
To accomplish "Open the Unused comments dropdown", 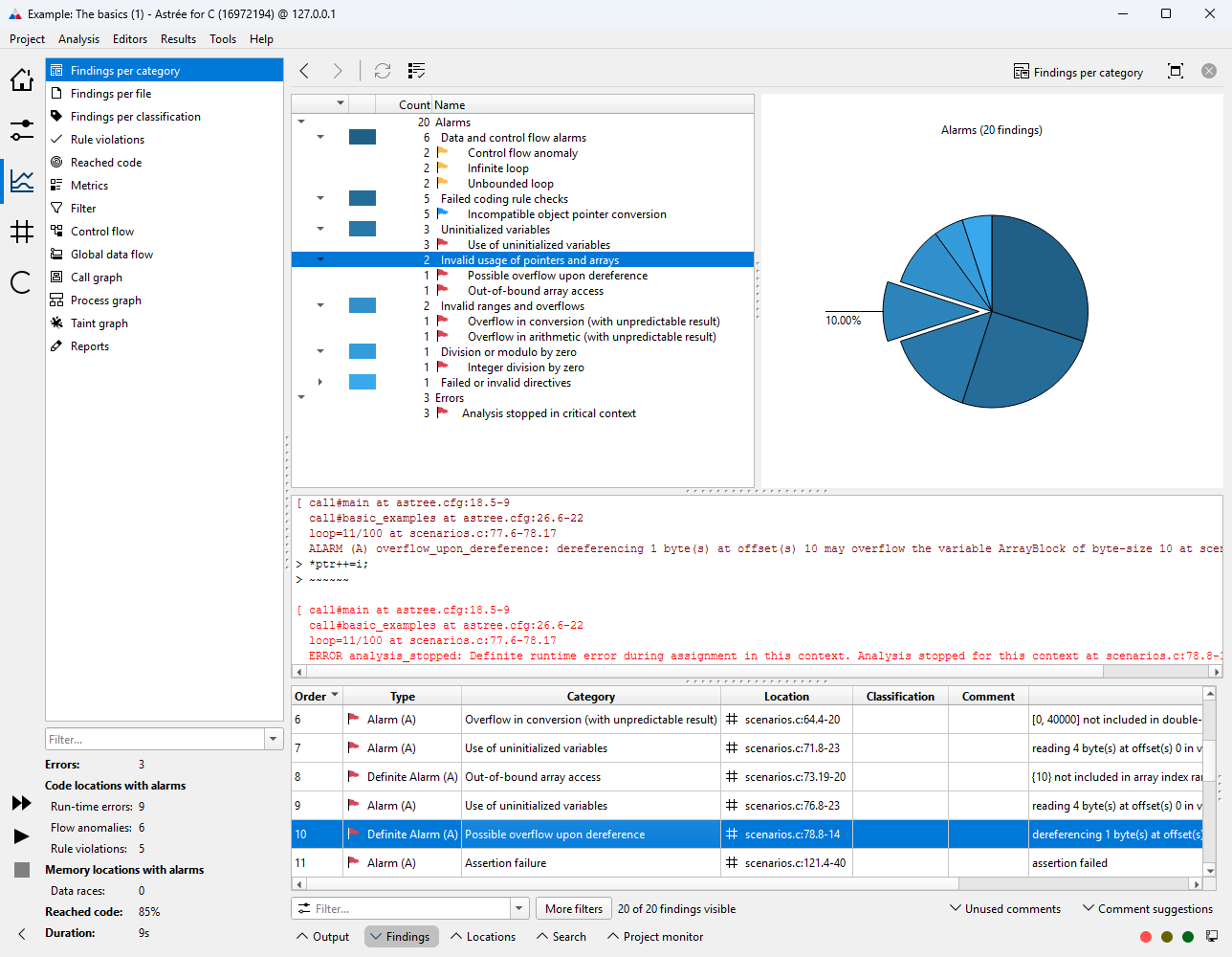I will (1004, 908).
